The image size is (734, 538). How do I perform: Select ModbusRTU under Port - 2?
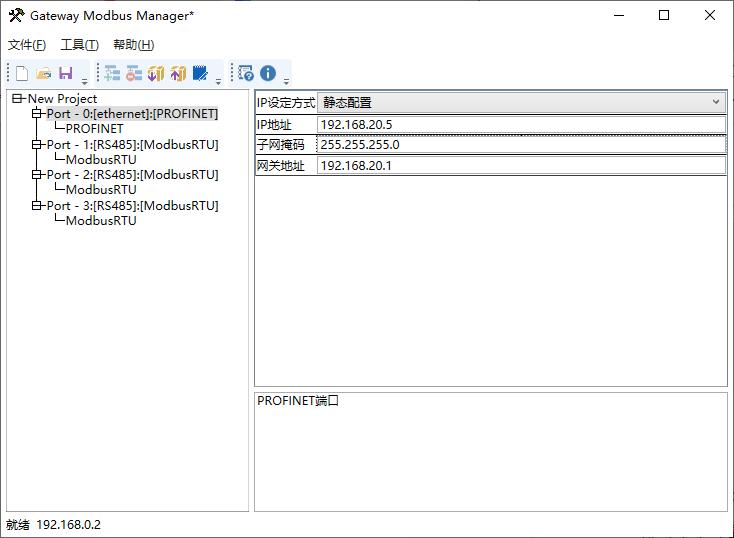100,190
